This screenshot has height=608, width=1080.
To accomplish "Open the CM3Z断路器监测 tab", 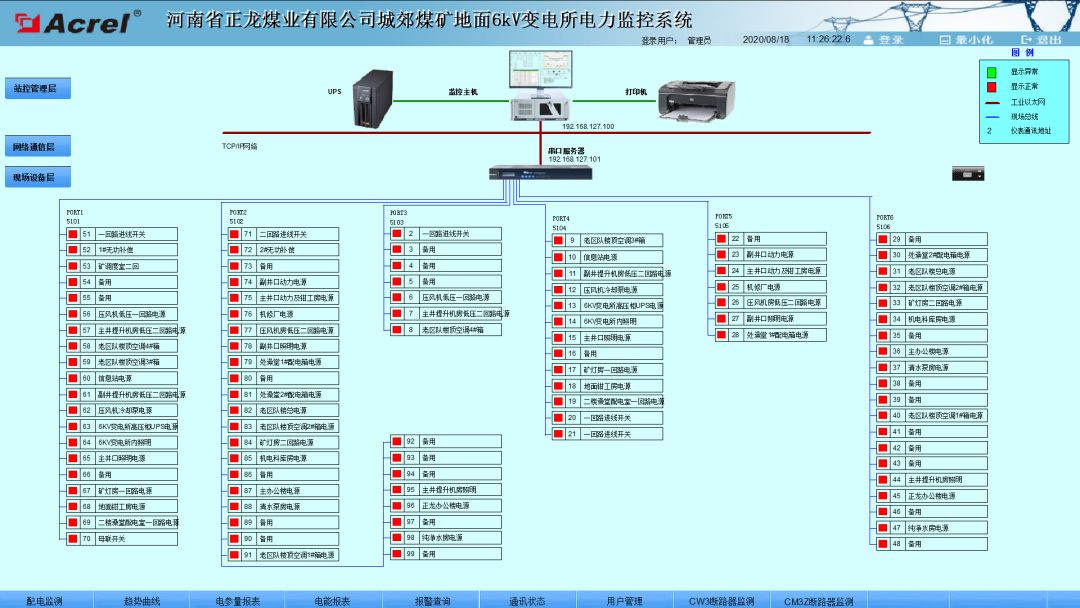I will pos(818,600).
